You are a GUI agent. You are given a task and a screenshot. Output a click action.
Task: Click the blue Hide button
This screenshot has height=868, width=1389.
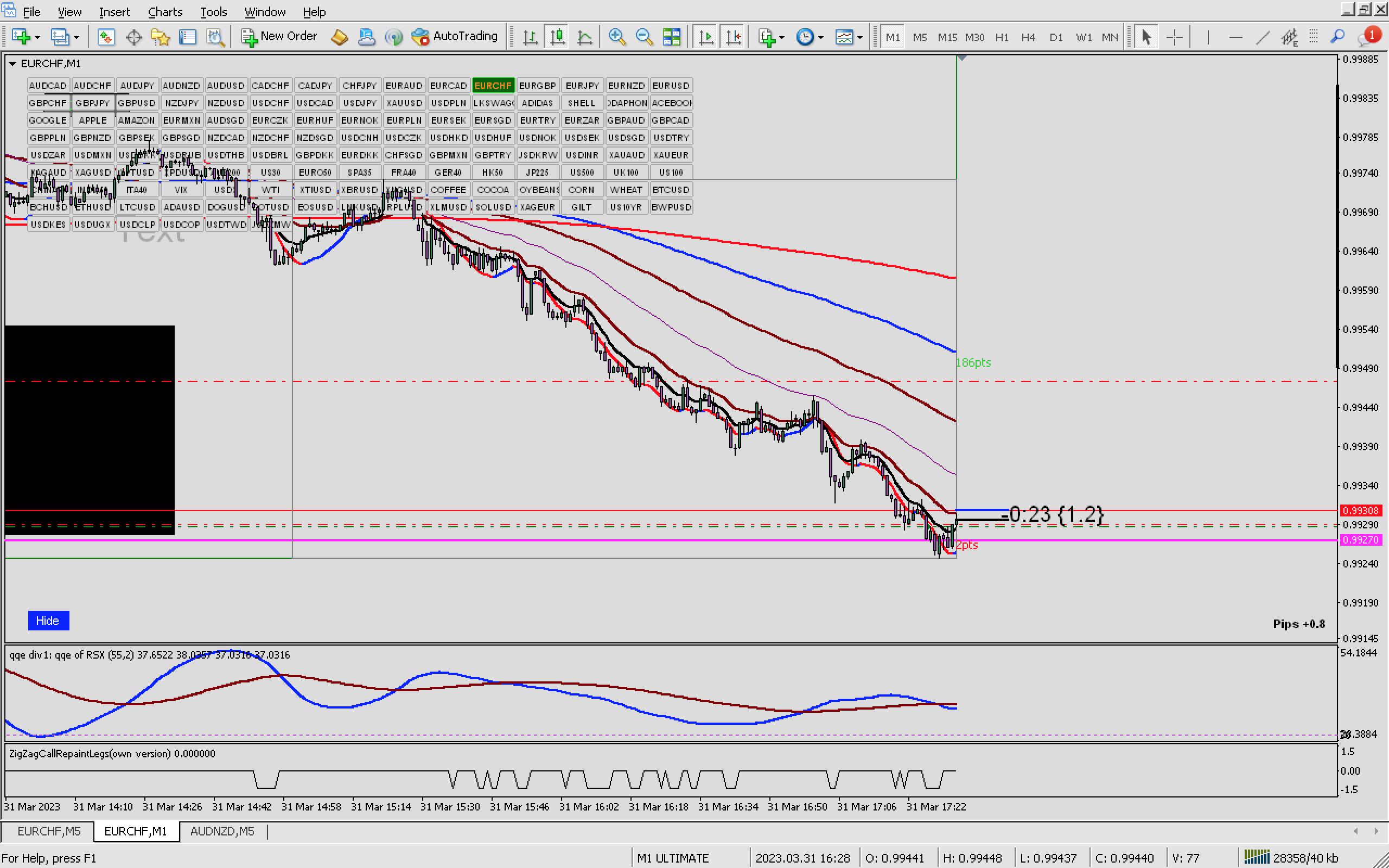tap(48, 621)
